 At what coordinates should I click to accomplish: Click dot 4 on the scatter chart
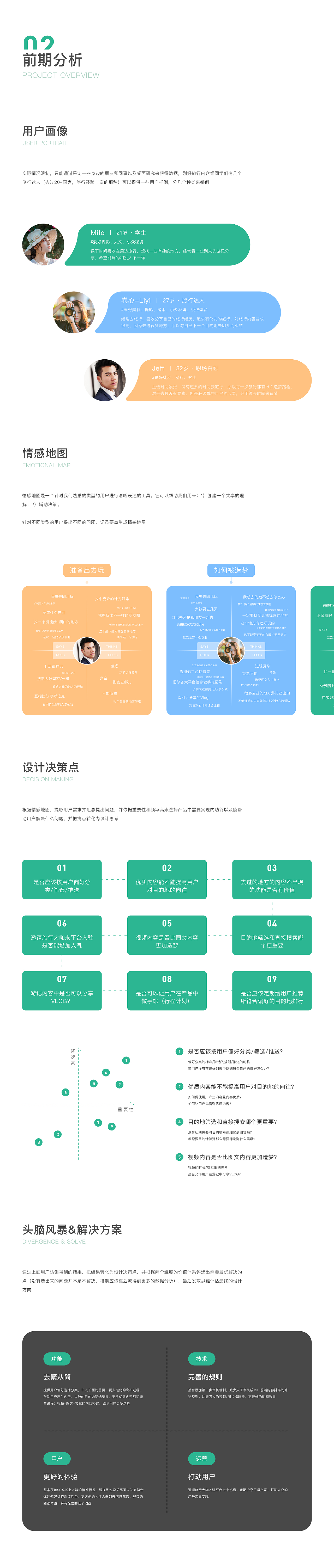pos(106,1073)
